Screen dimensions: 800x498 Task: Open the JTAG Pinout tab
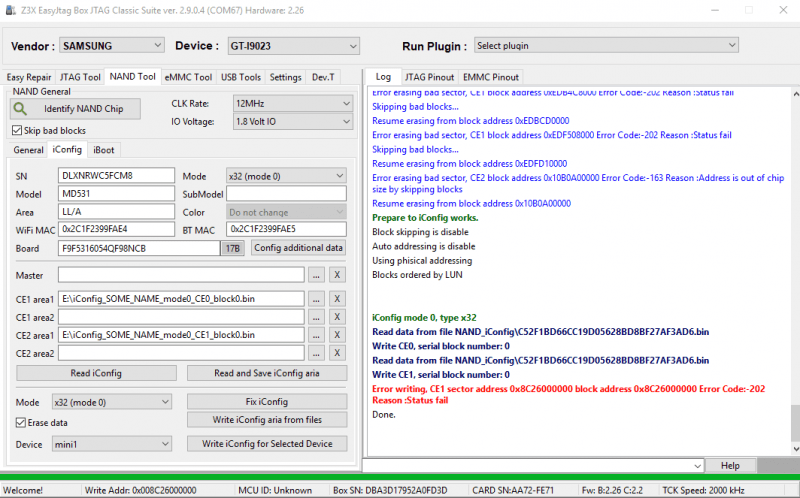point(430,77)
